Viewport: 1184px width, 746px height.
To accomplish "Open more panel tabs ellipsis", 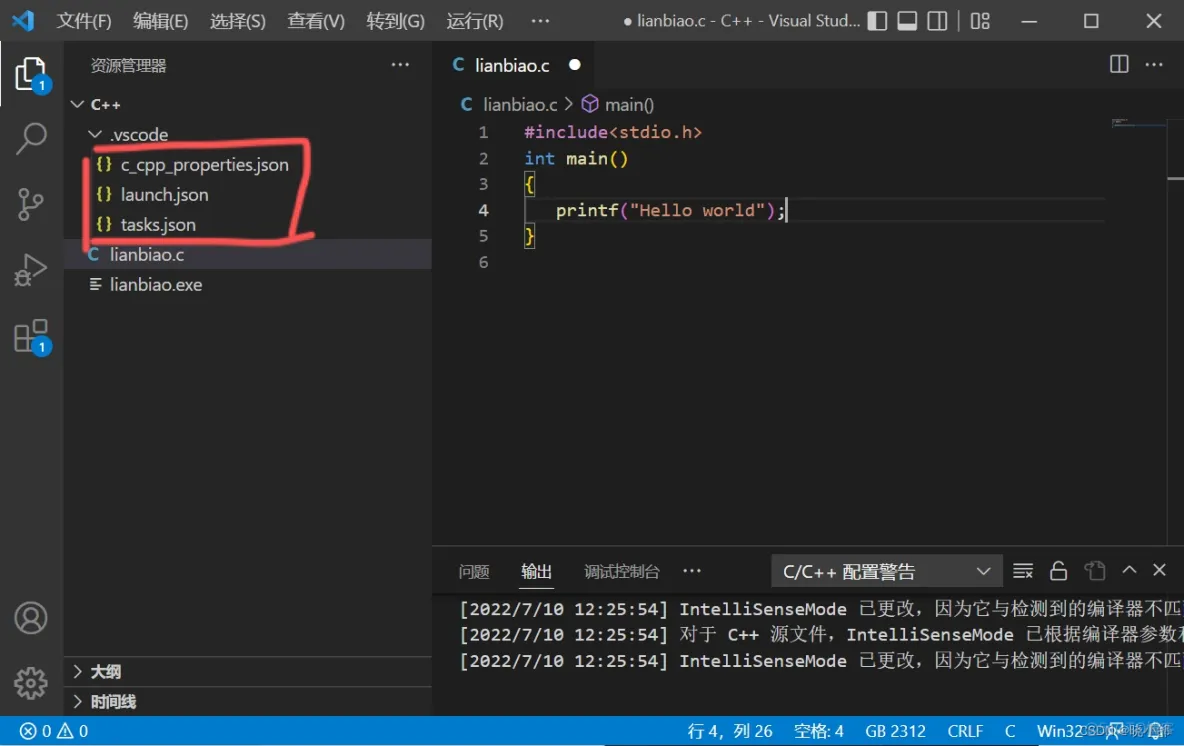I will click(x=692, y=571).
